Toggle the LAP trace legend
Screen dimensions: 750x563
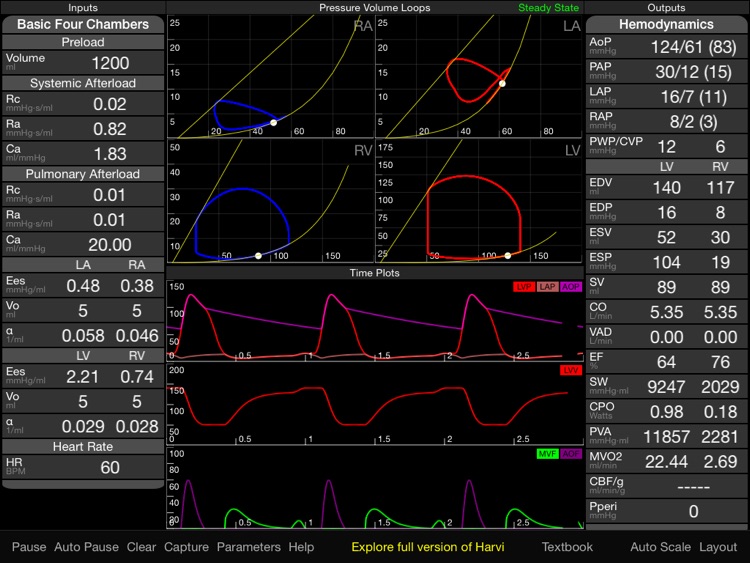[x=547, y=287]
